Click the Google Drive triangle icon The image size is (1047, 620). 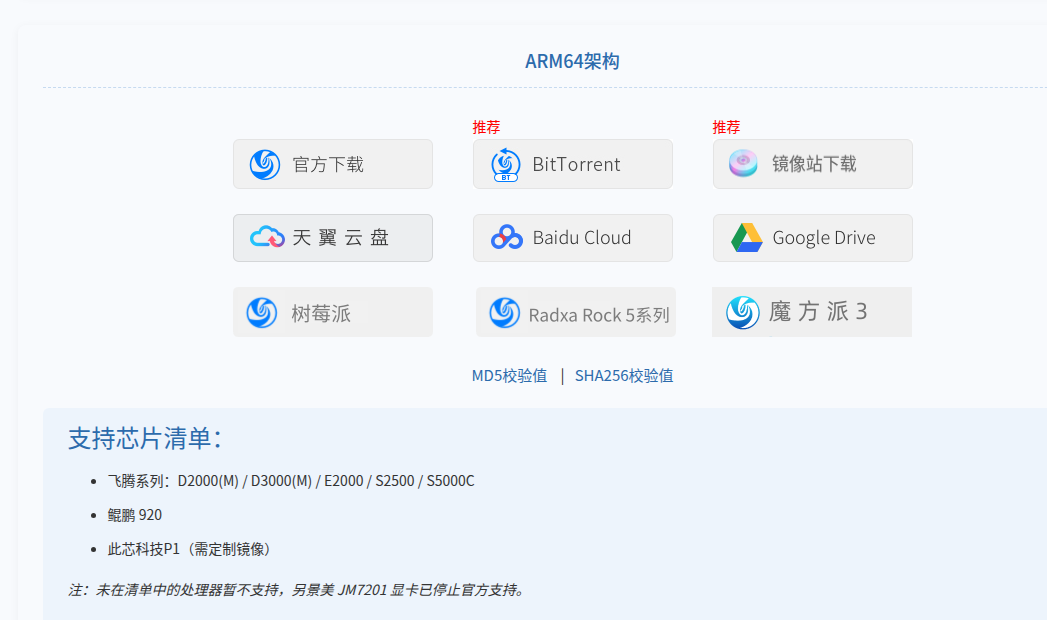tap(747, 238)
